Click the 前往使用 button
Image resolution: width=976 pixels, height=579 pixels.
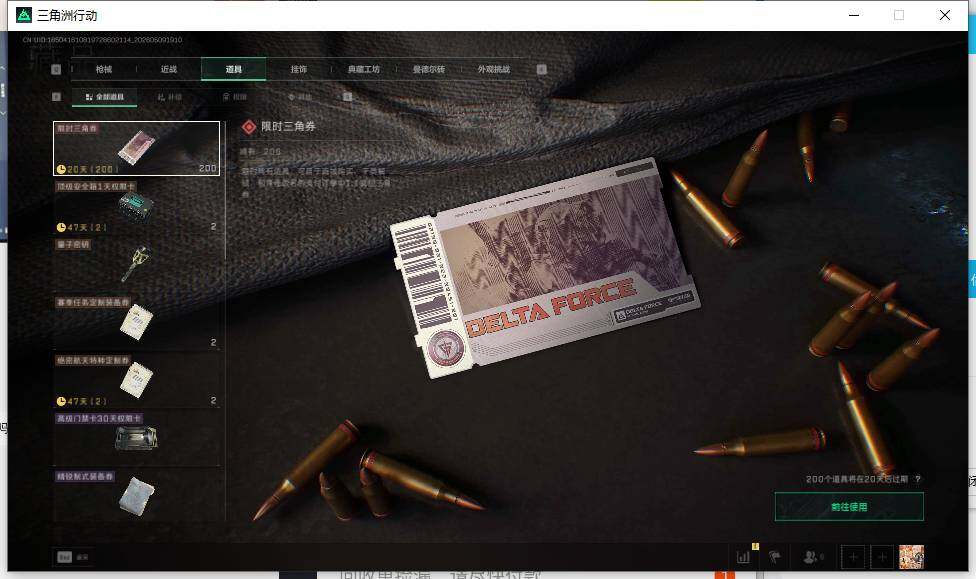click(x=849, y=507)
